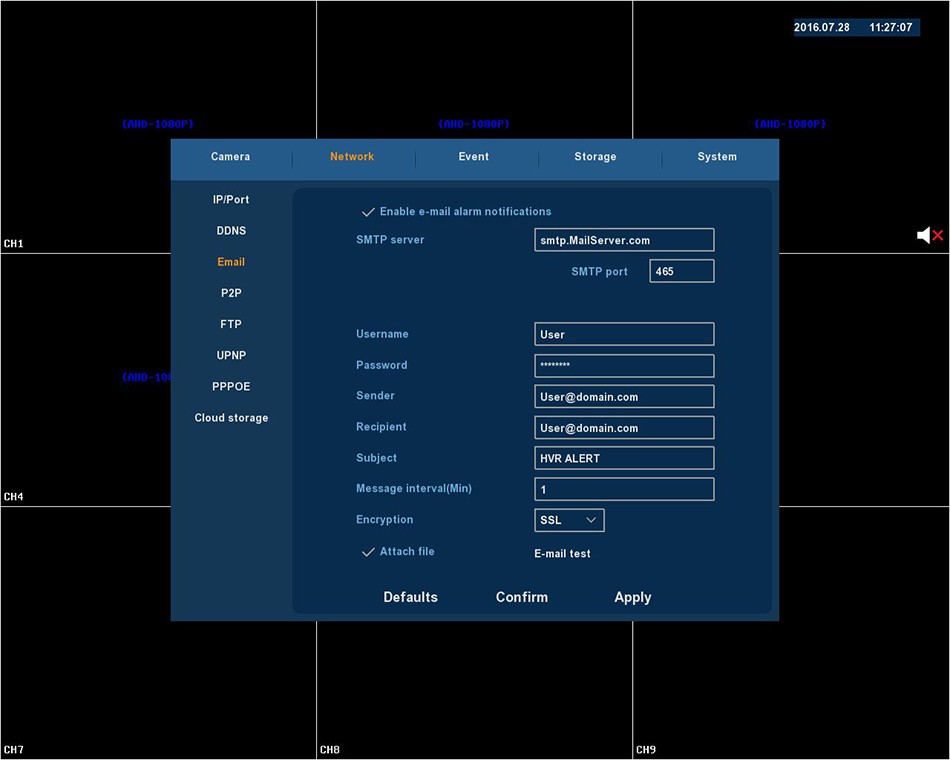Click the SMTP server input field
This screenshot has width=950, height=760.
[624, 240]
